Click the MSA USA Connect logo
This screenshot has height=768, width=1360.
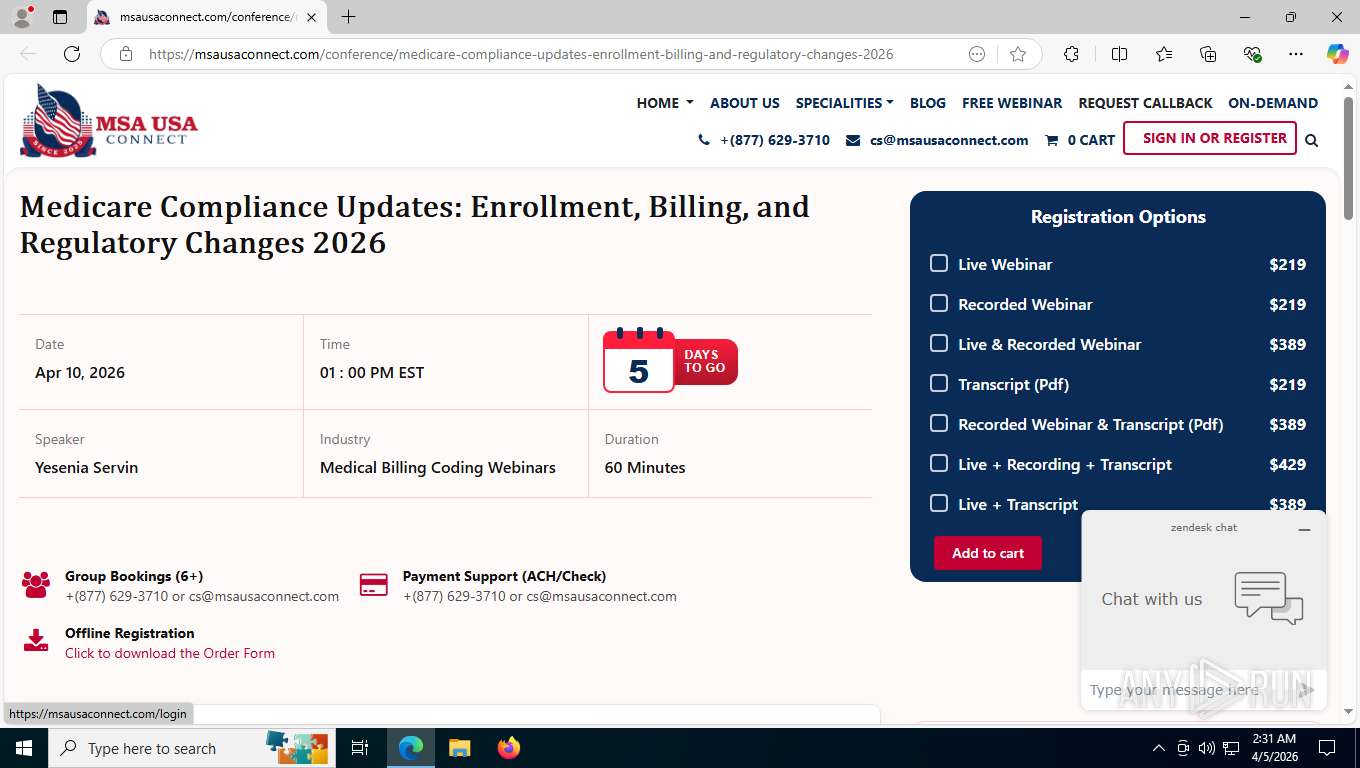pyautogui.click(x=109, y=121)
